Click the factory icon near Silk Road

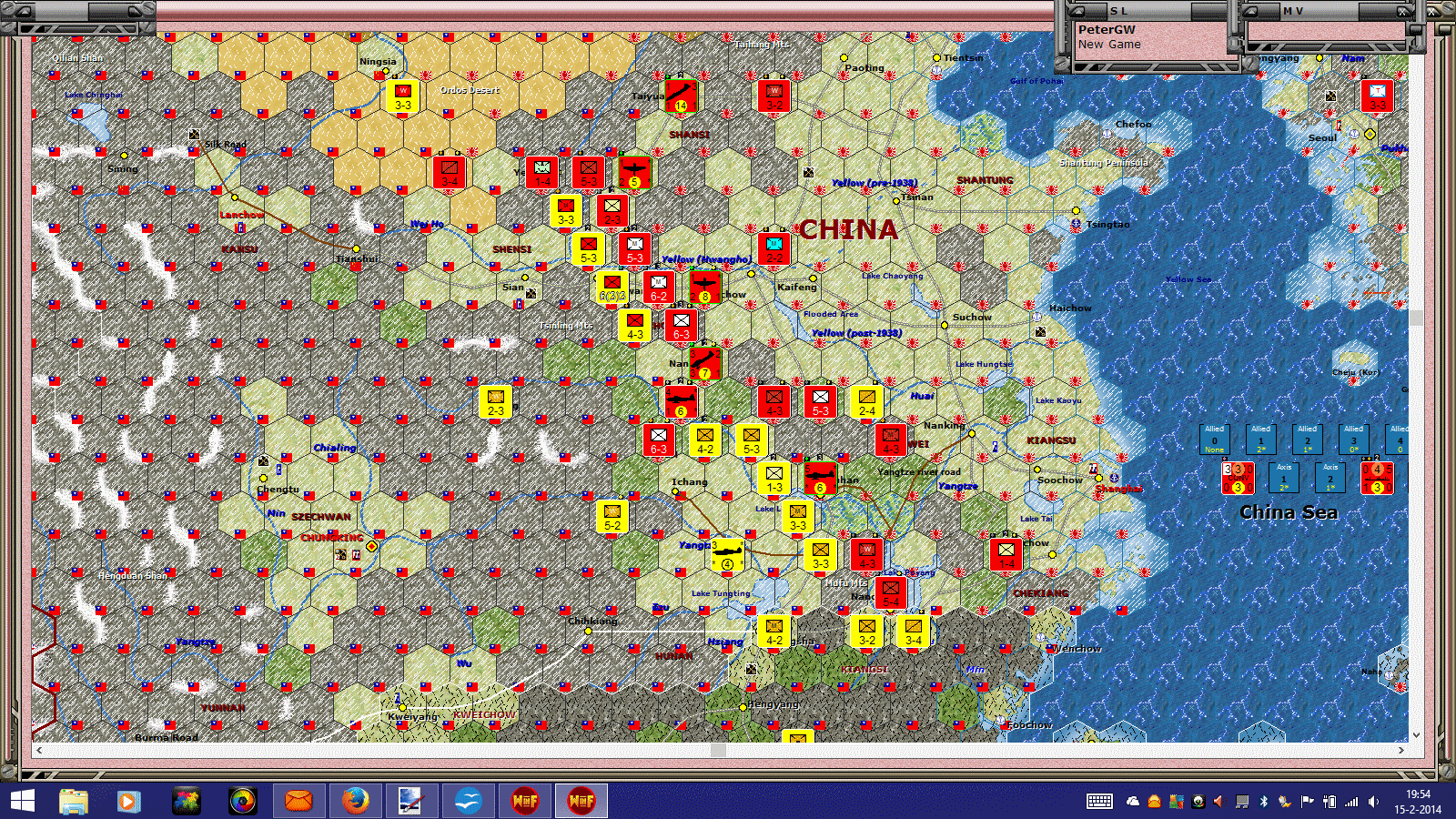(194, 135)
